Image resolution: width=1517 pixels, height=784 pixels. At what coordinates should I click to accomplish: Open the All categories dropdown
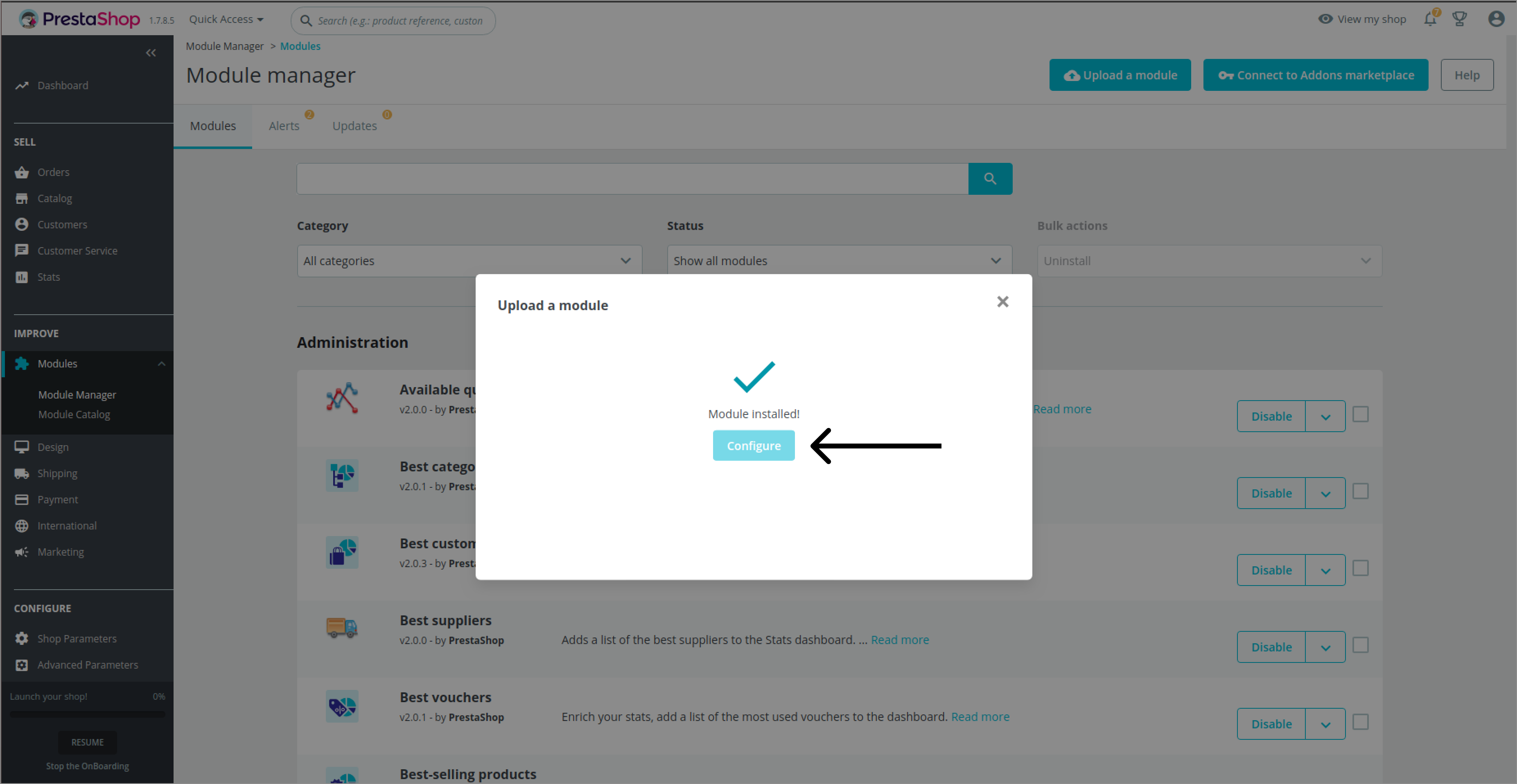coord(469,261)
